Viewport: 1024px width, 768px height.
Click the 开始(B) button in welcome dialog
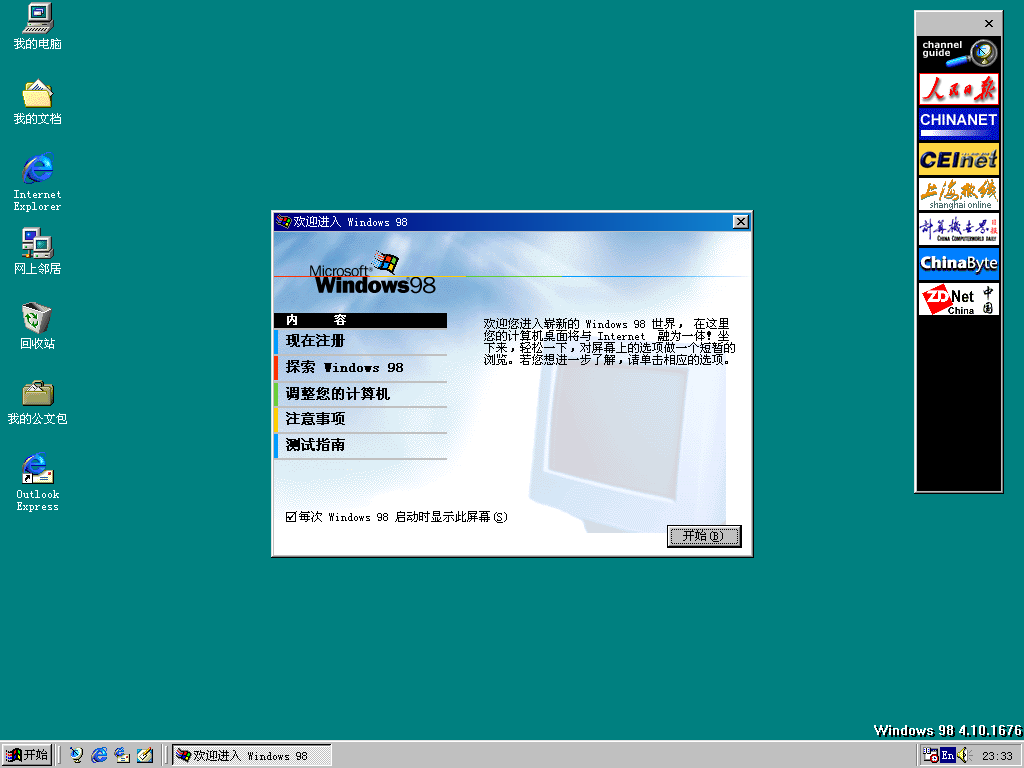click(x=704, y=536)
